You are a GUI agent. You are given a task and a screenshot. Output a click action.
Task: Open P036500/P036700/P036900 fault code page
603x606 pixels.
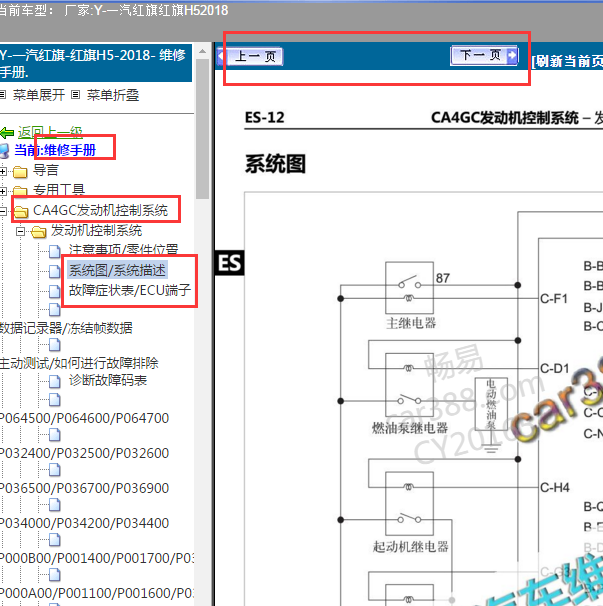pos(84,488)
